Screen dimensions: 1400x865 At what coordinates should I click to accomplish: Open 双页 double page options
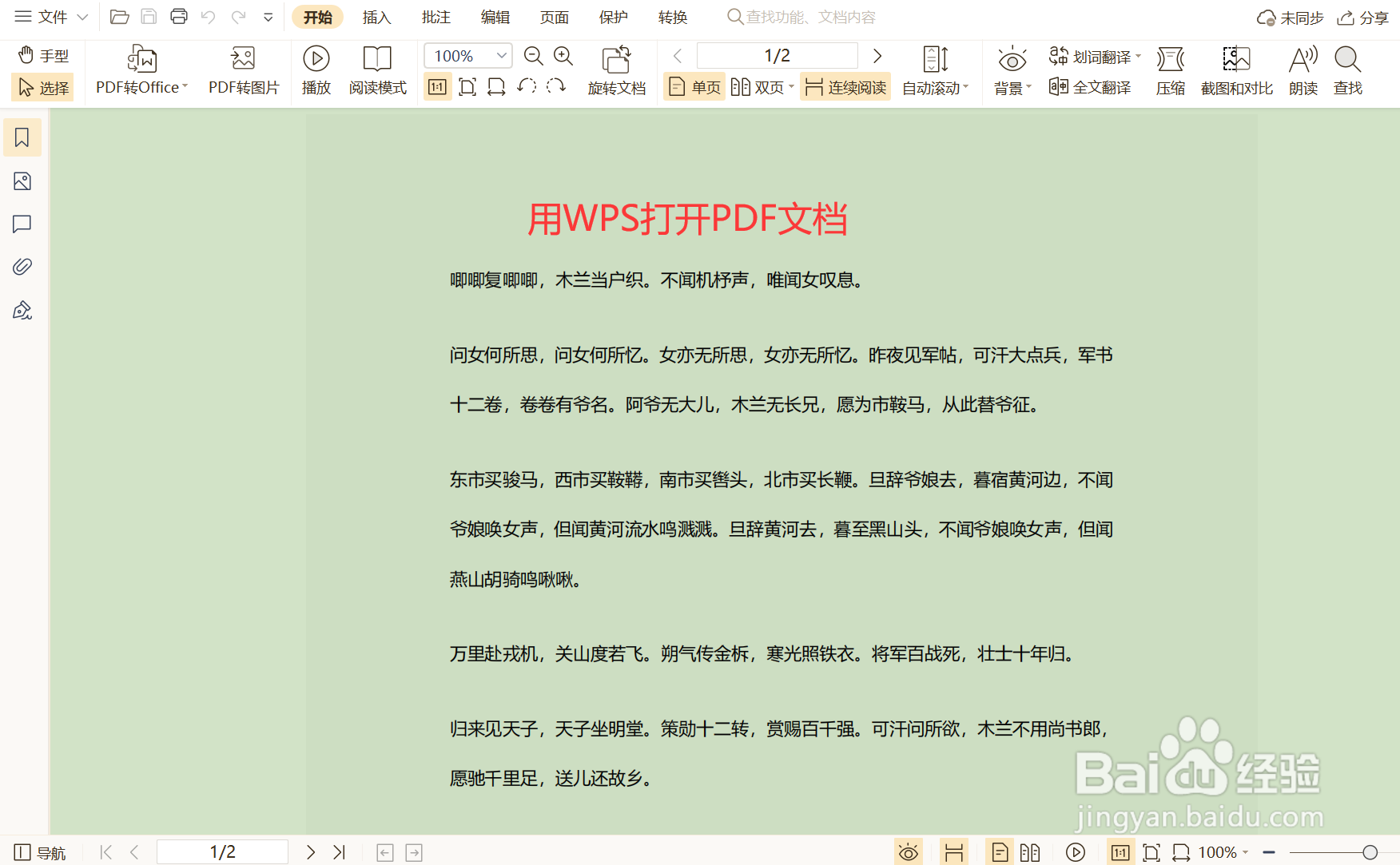point(762,86)
